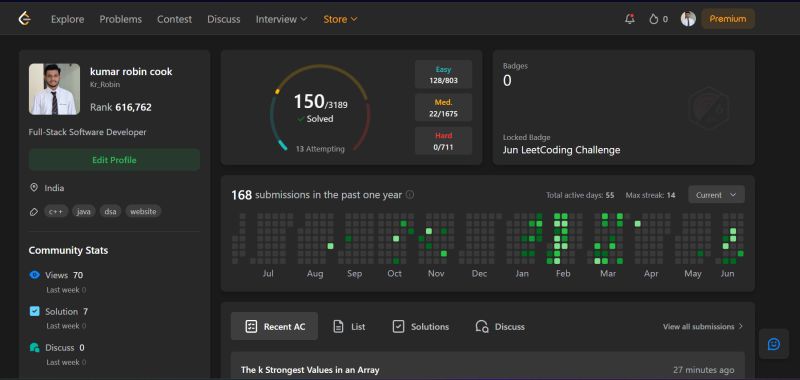Click the c++ skill tag
This screenshot has height=380, width=800.
pyautogui.click(x=56, y=211)
